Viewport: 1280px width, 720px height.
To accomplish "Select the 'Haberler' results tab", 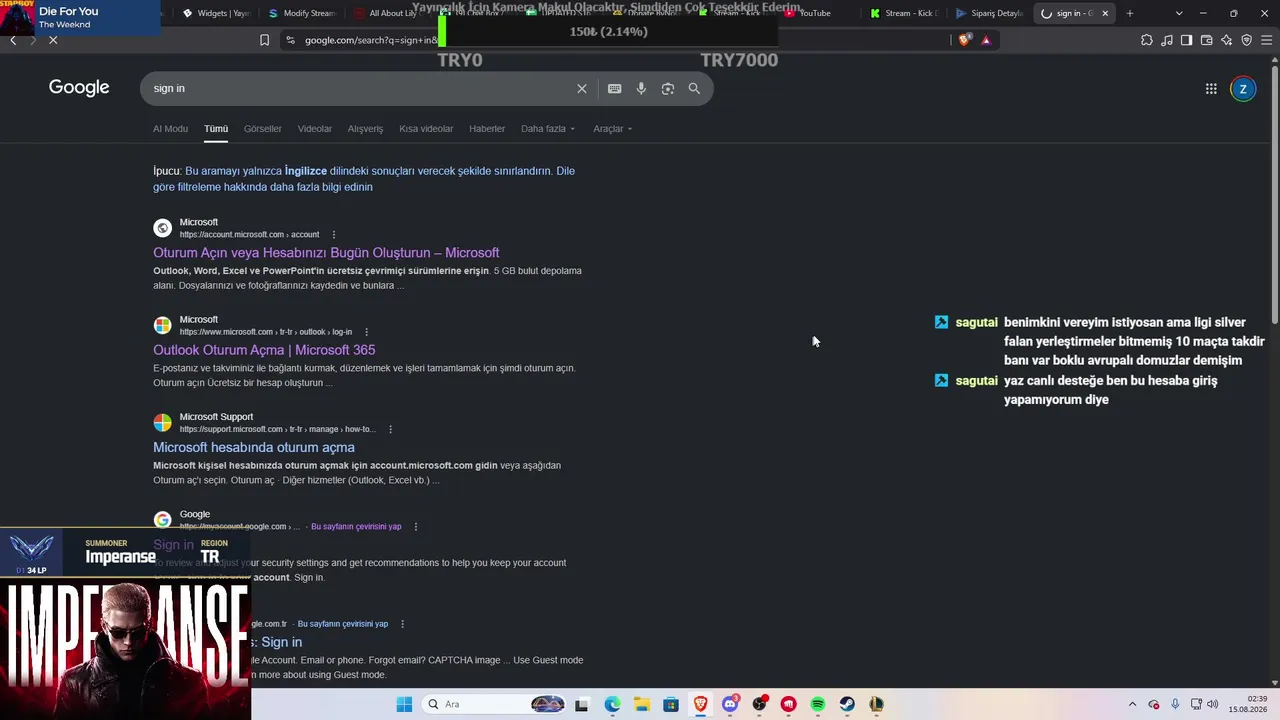I will [x=487, y=129].
